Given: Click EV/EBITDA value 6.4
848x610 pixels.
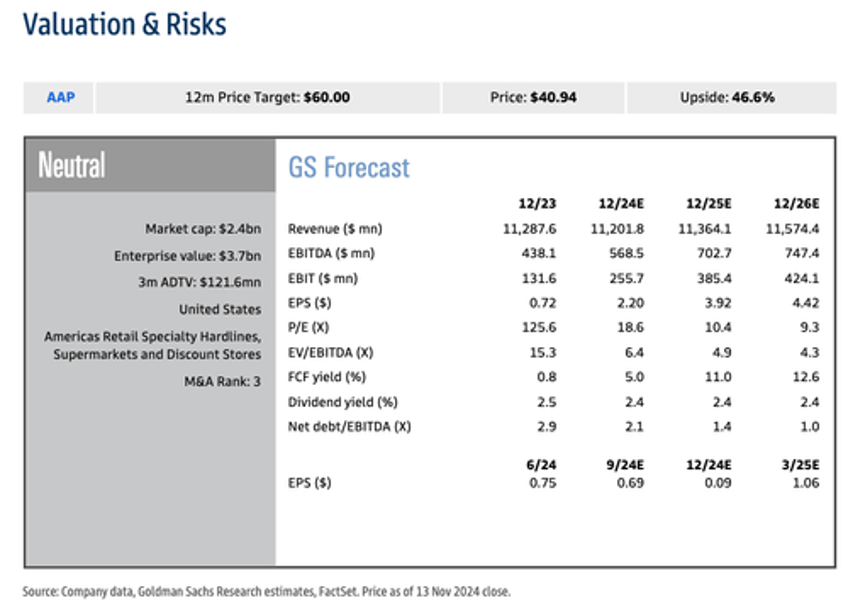Looking at the screenshot, I should coord(634,353).
